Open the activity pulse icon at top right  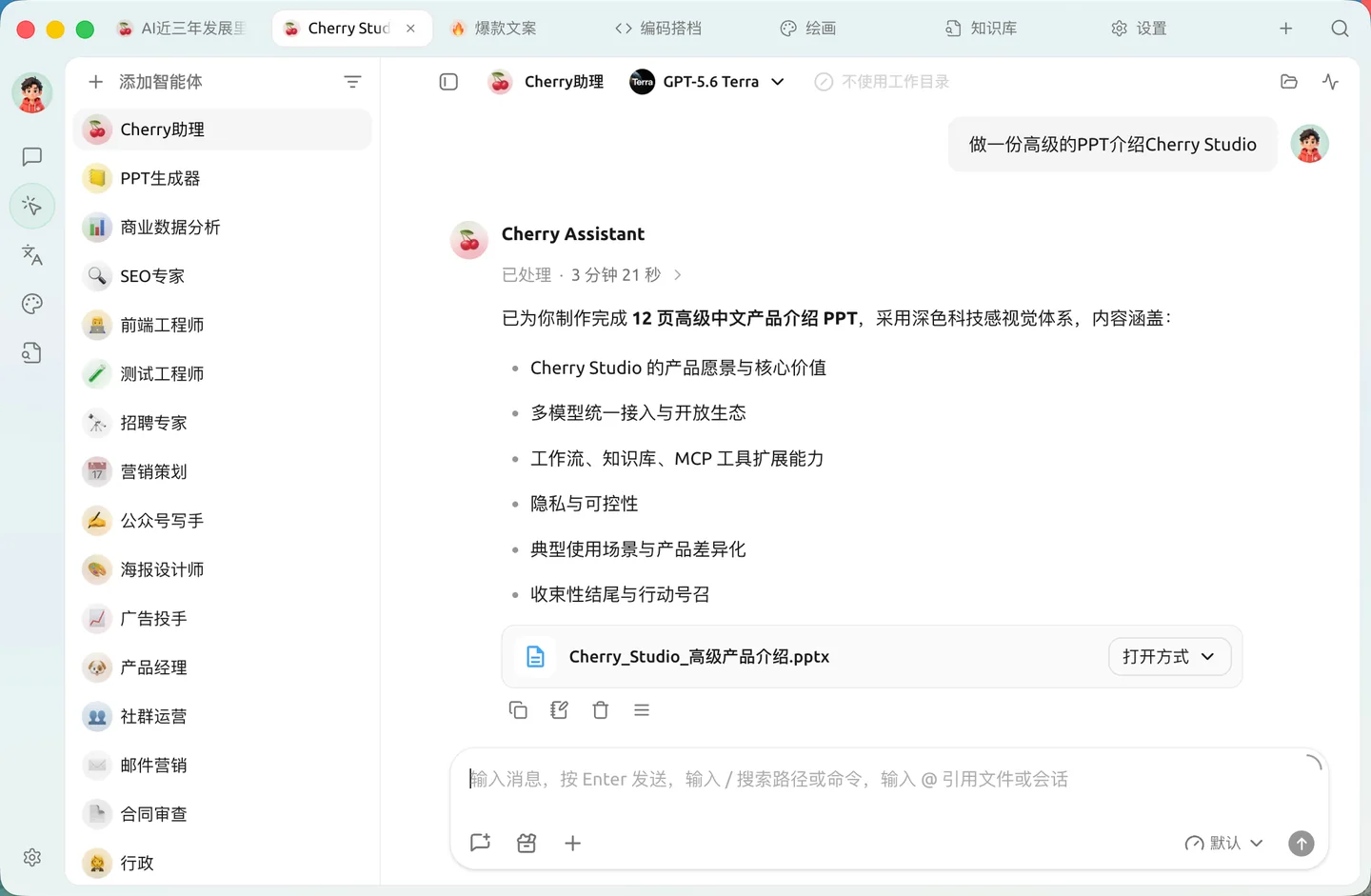[1330, 82]
